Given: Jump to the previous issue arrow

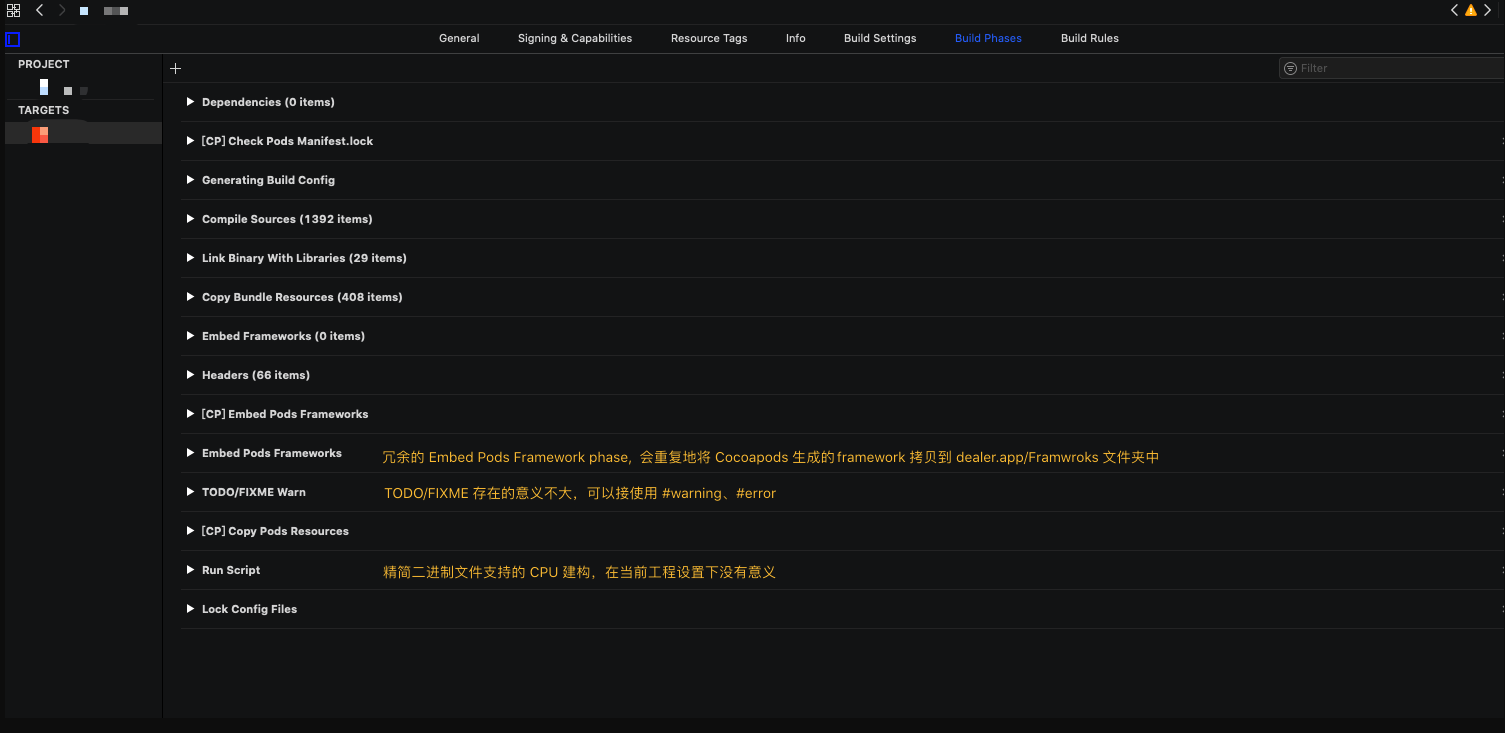Looking at the screenshot, I should pyautogui.click(x=1454, y=10).
